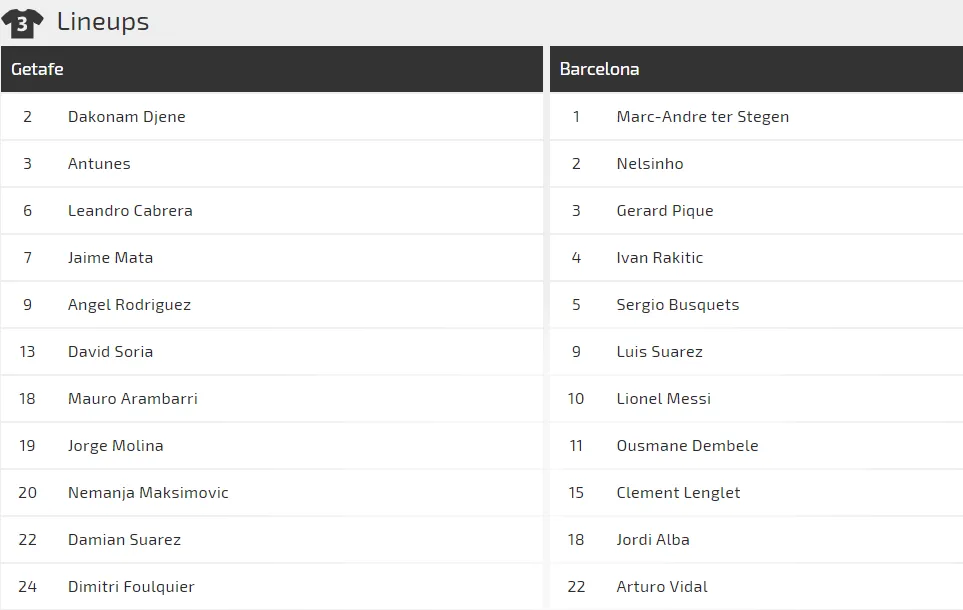Select Ivan Rakitic in Barcelona lineup
This screenshot has height=610, width=963.
(659, 258)
